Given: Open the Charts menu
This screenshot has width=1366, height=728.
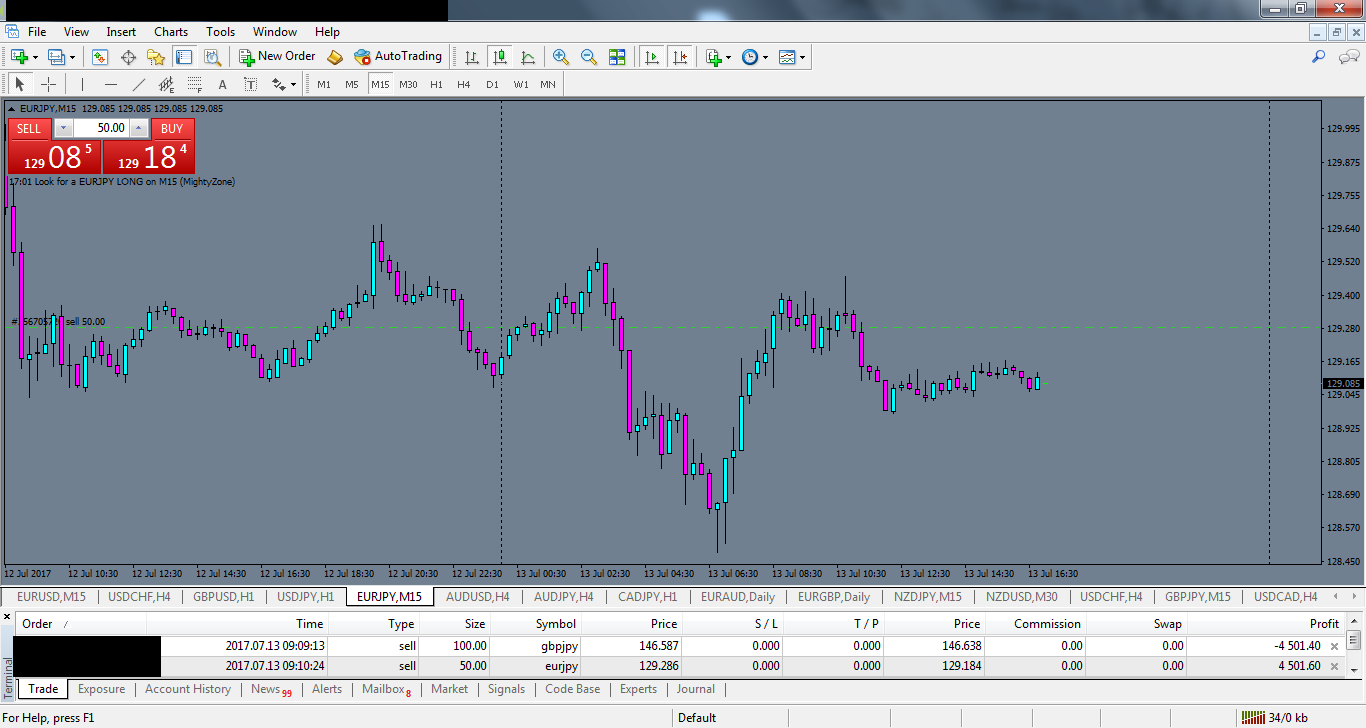Looking at the screenshot, I should 170,31.
